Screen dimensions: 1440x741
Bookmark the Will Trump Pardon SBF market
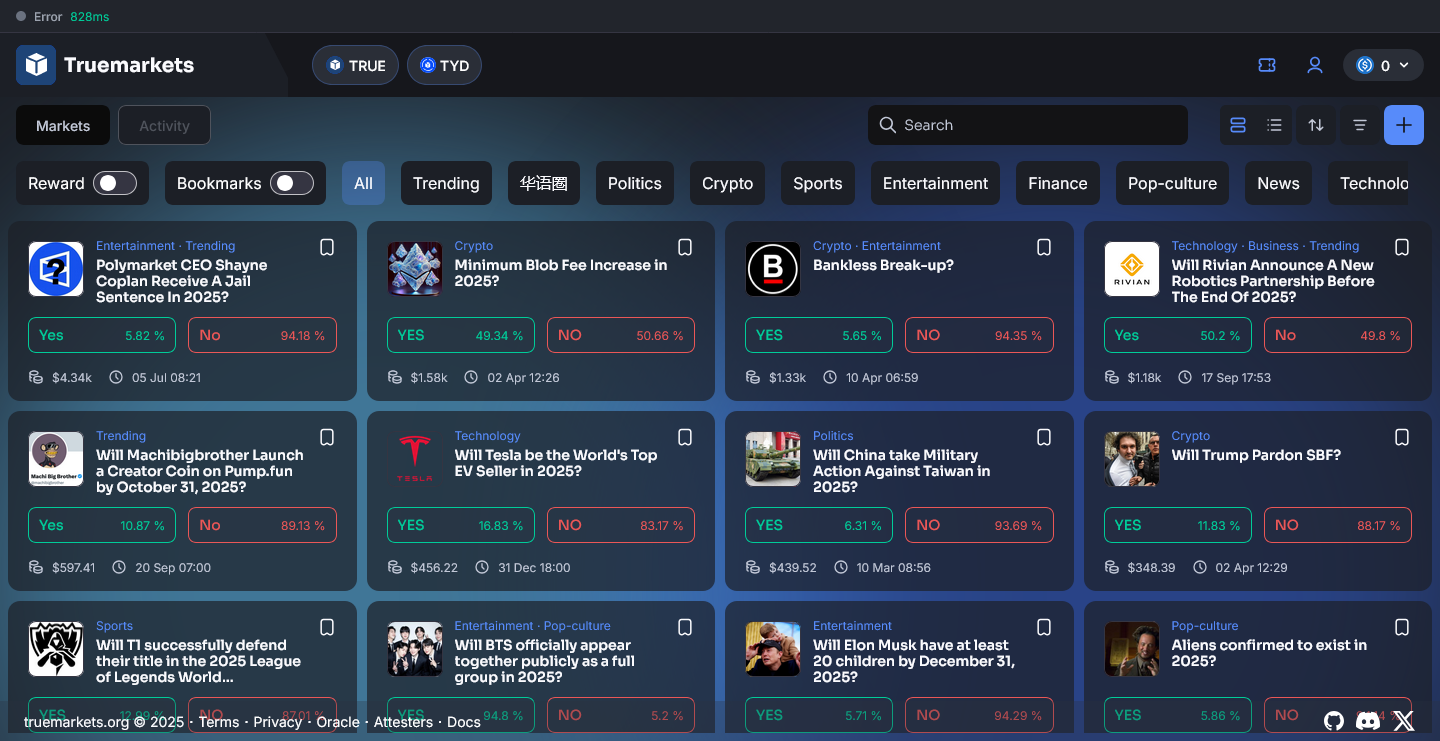[1401, 437]
